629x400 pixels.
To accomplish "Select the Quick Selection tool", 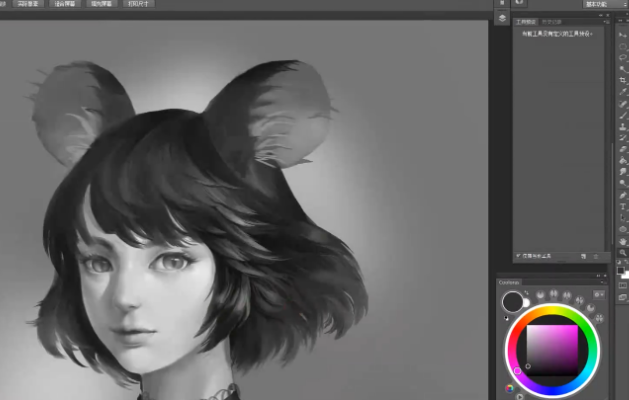I will (x=623, y=69).
